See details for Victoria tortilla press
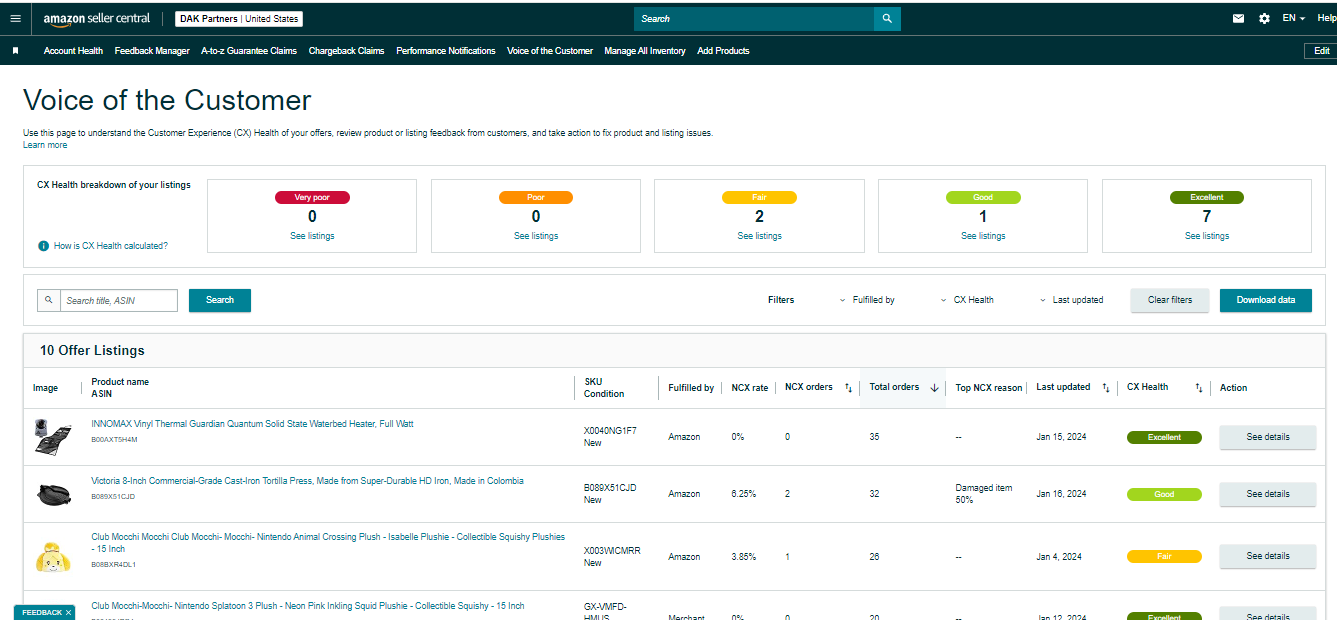This screenshot has width=1337, height=620. click(x=1268, y=494)
